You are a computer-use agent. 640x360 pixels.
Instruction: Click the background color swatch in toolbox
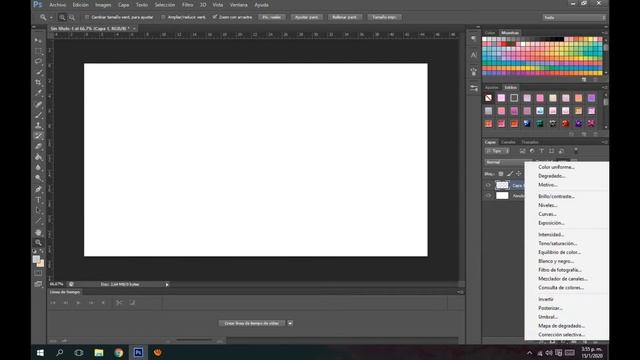[41, 264]
